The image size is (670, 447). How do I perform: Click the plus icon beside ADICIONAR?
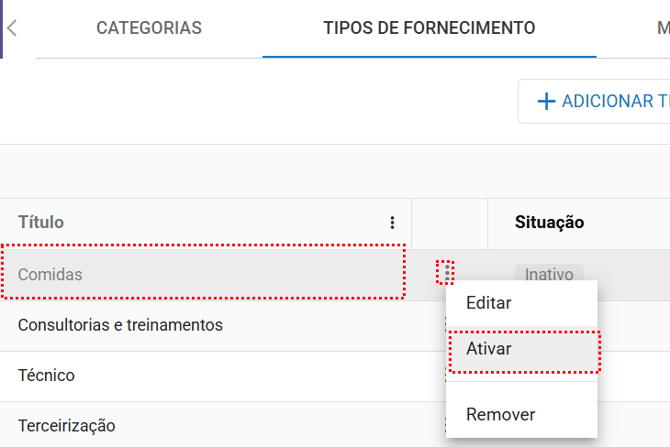click(546, 101)
